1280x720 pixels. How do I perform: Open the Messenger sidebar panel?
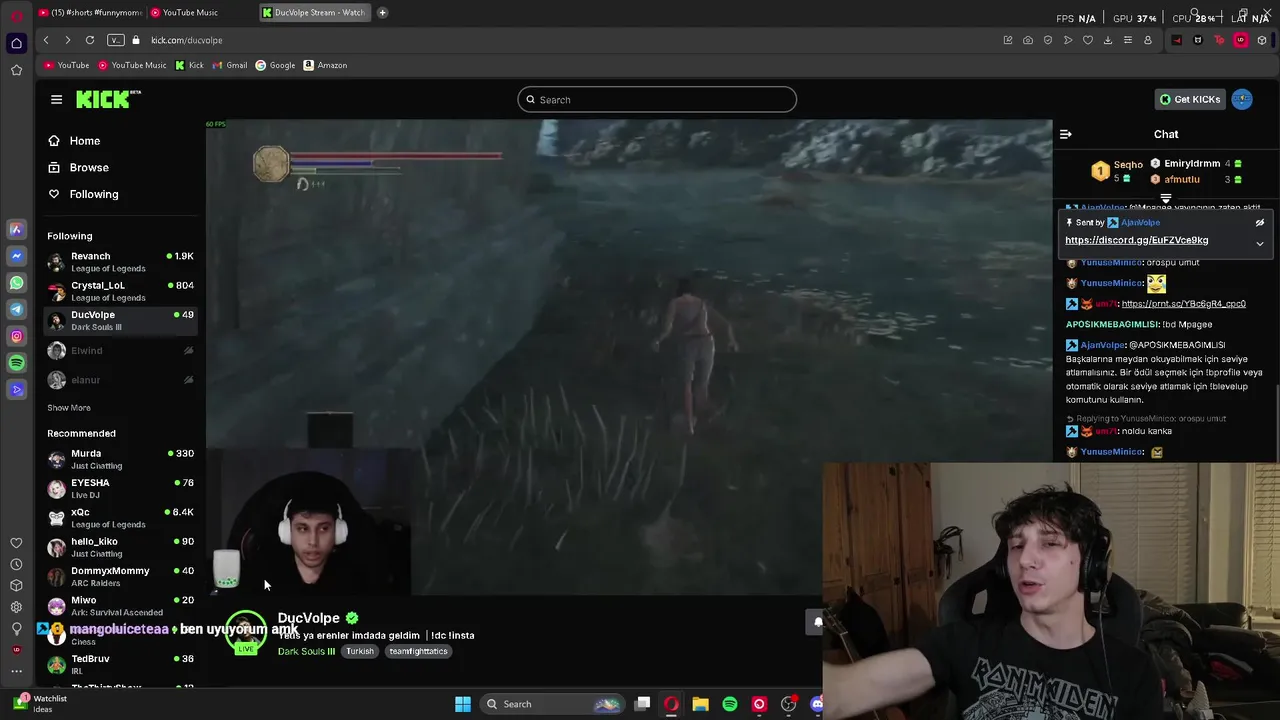click(x=16, y=256)
